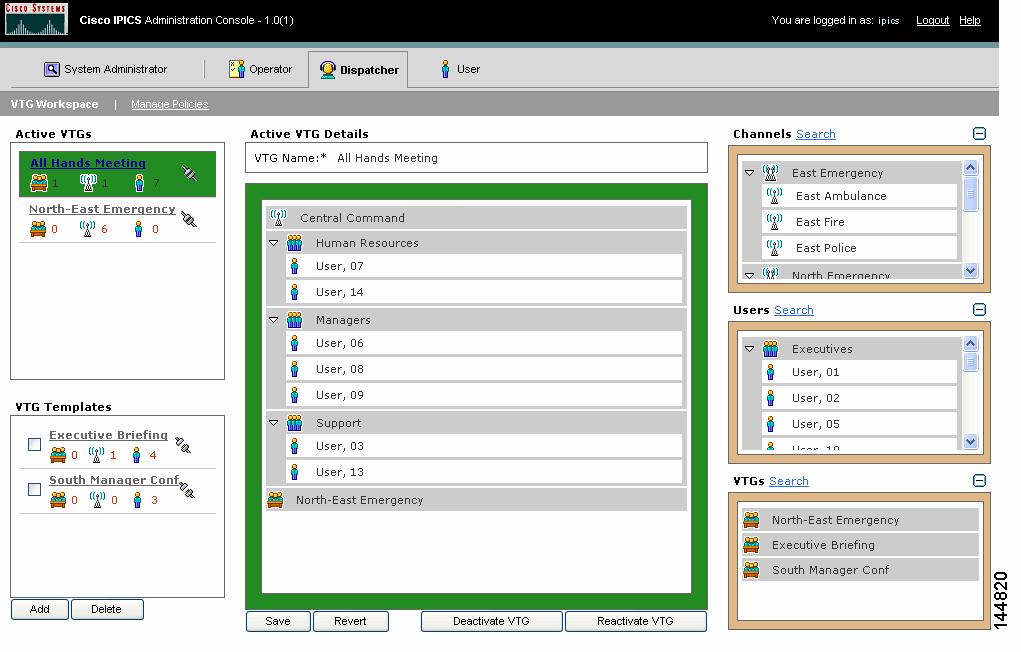Viewport: 1021px width, 652px height.
Task: Collapse the VTGs panel with minus button
Action: (x=979, y=481)
